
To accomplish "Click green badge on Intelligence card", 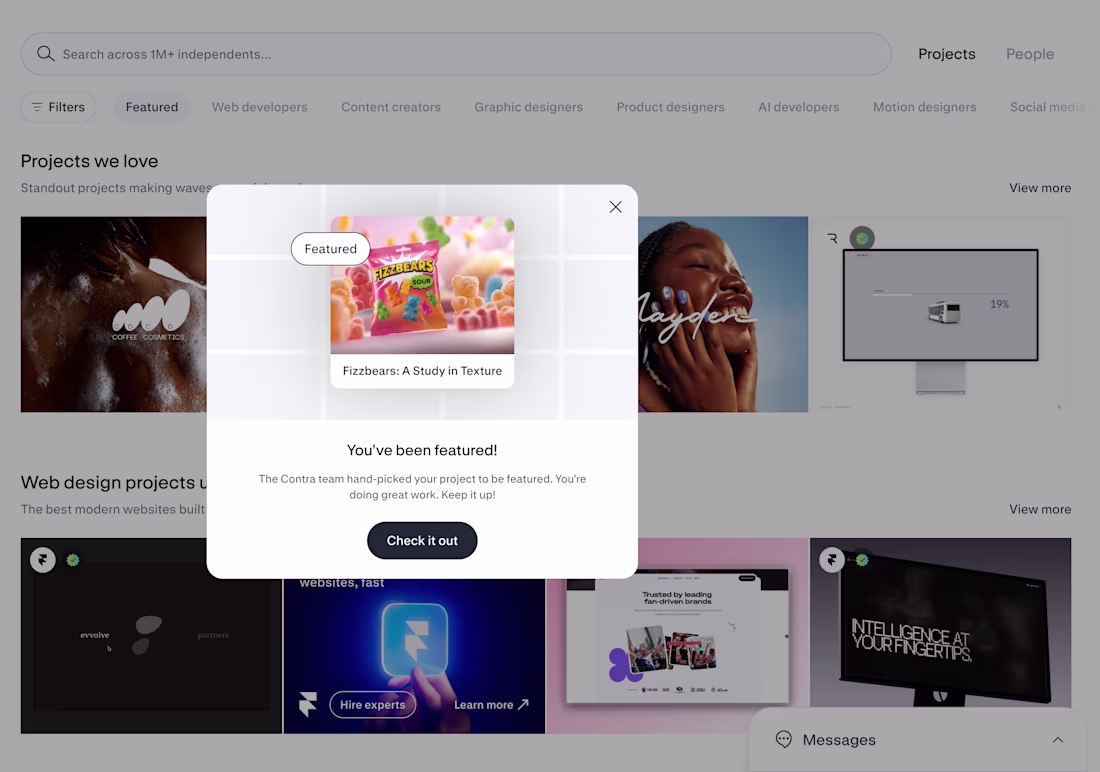I will pos(862,560).
